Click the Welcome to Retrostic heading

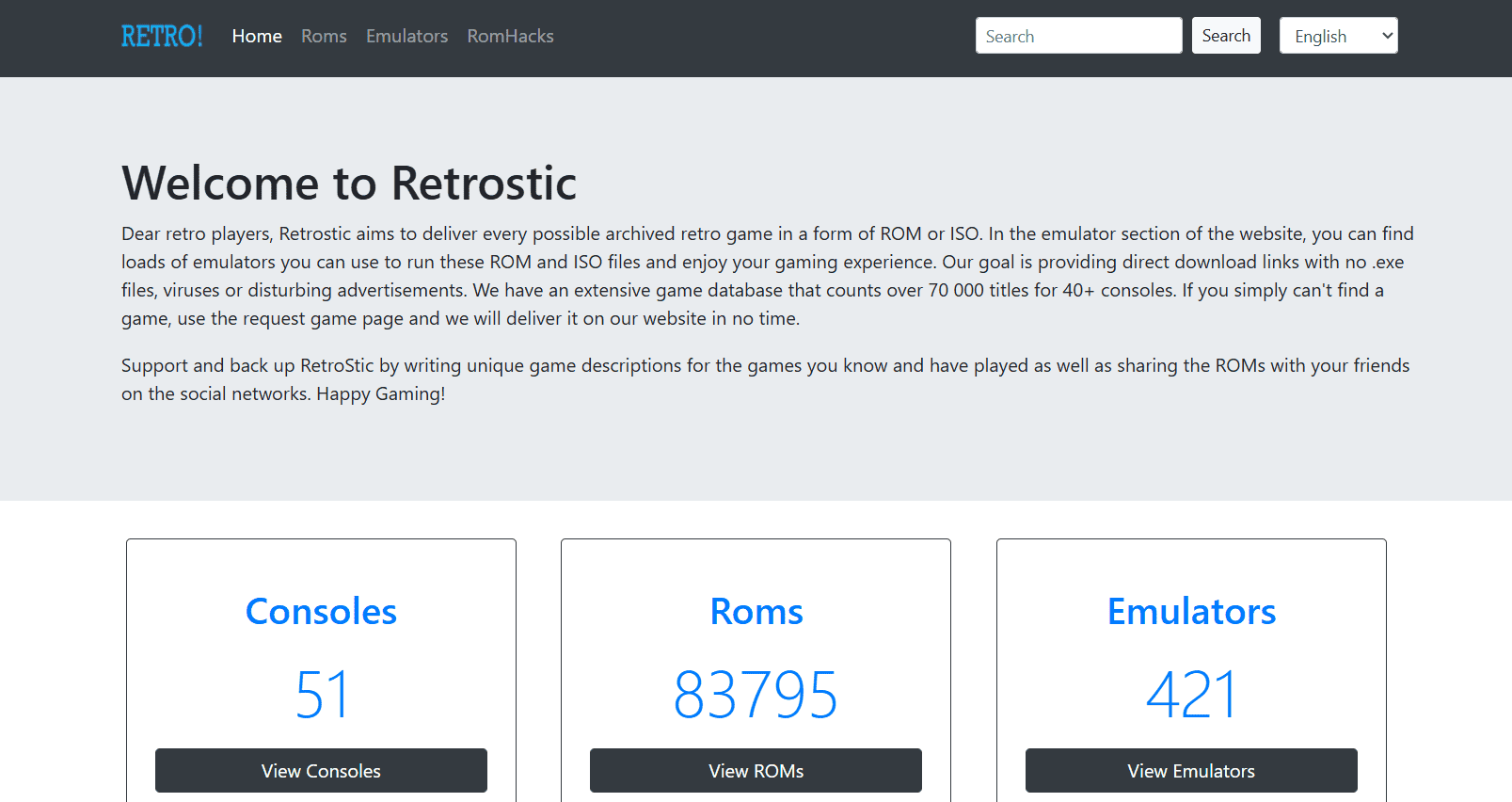[x=349, y=183]
